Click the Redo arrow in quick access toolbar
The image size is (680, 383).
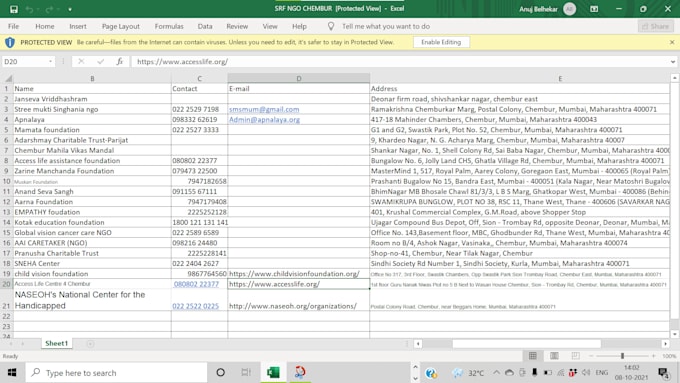pos(49,9)
